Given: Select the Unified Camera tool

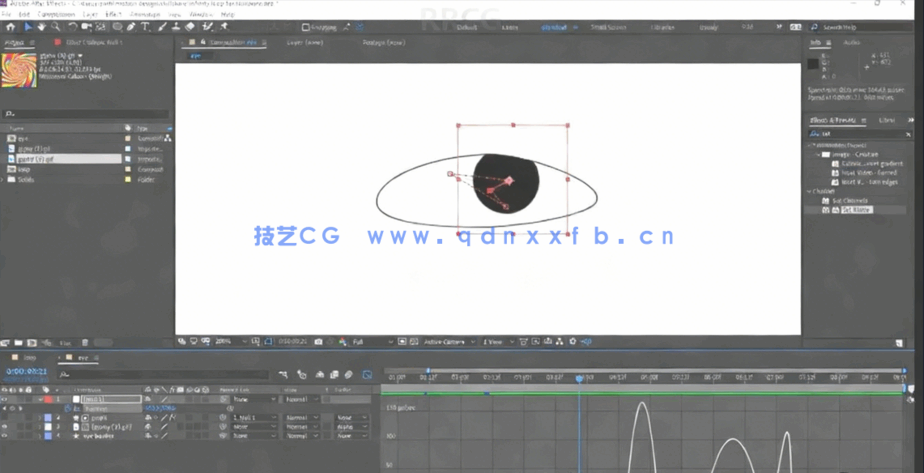Looking at the screenshot, I should (87, 27).
